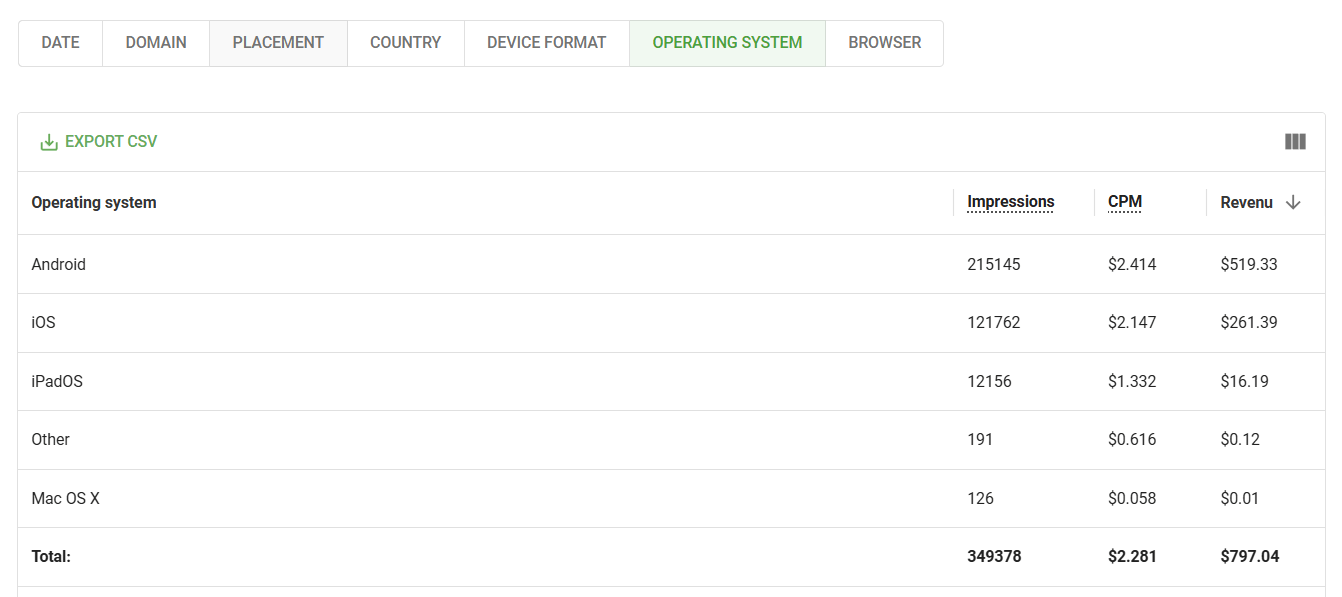
Task: Select the Android row label
Action: click(59, 265)
